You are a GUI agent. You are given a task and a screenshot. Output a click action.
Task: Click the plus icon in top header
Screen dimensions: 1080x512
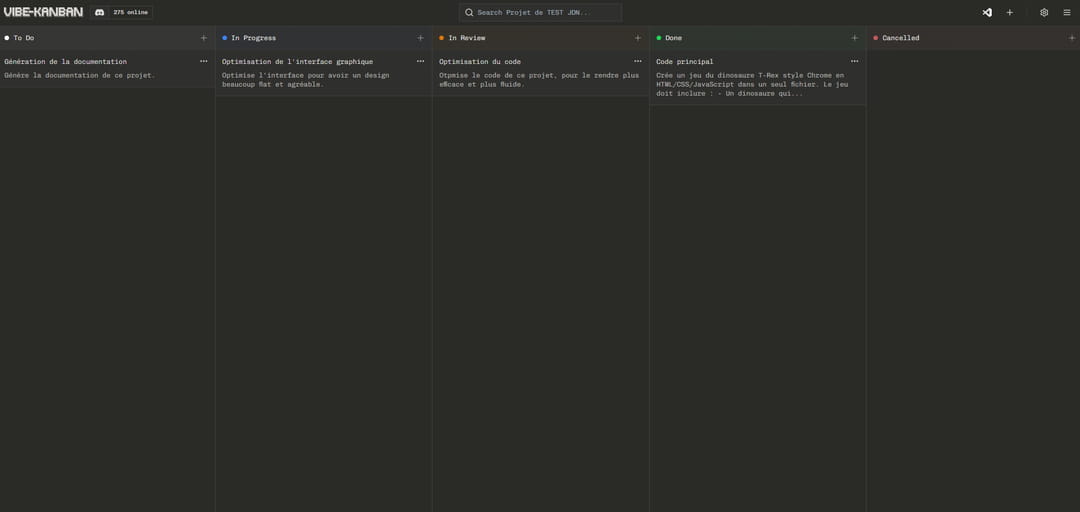point(1009,12)
